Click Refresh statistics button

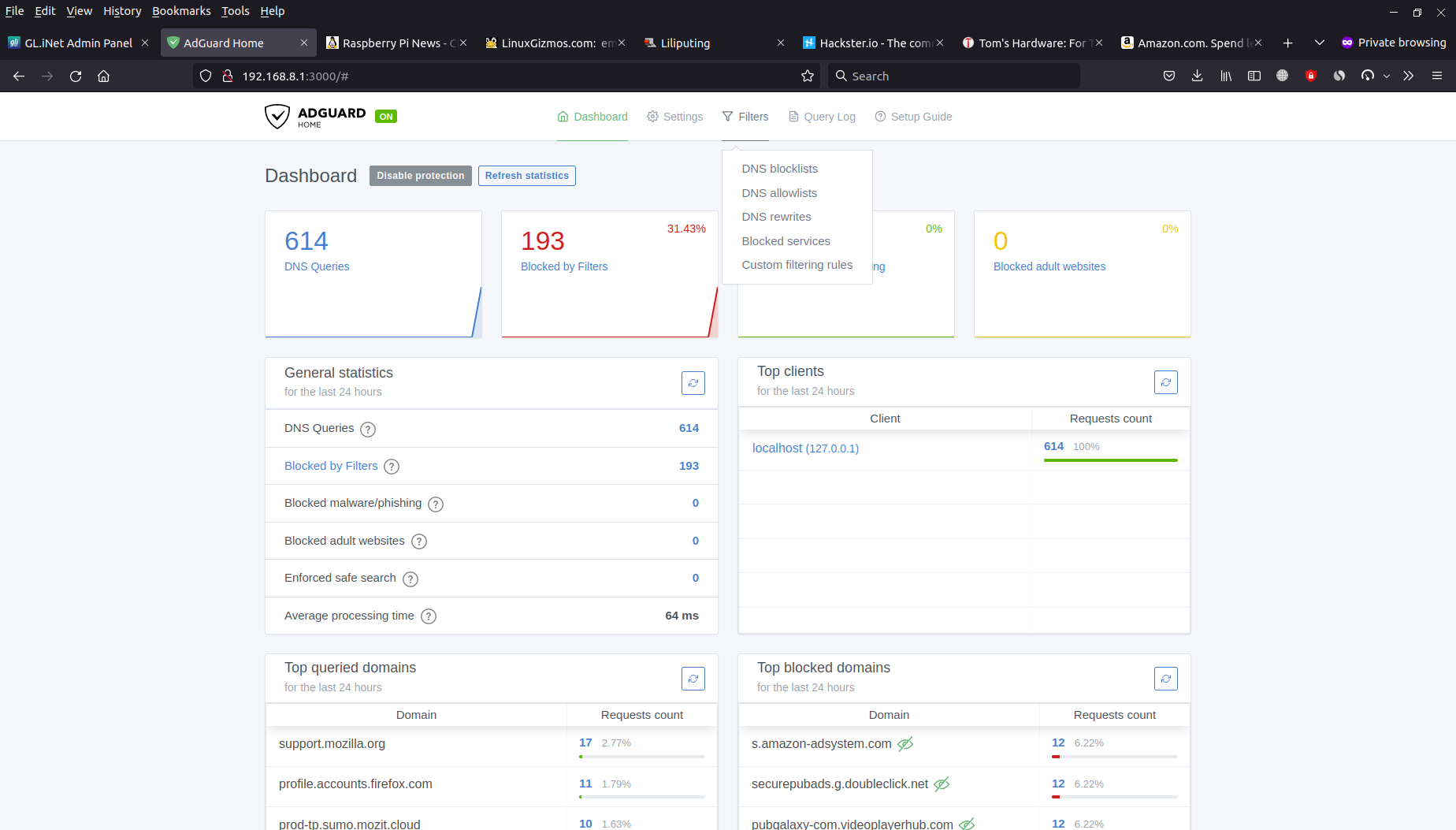(x=526, y=176)
